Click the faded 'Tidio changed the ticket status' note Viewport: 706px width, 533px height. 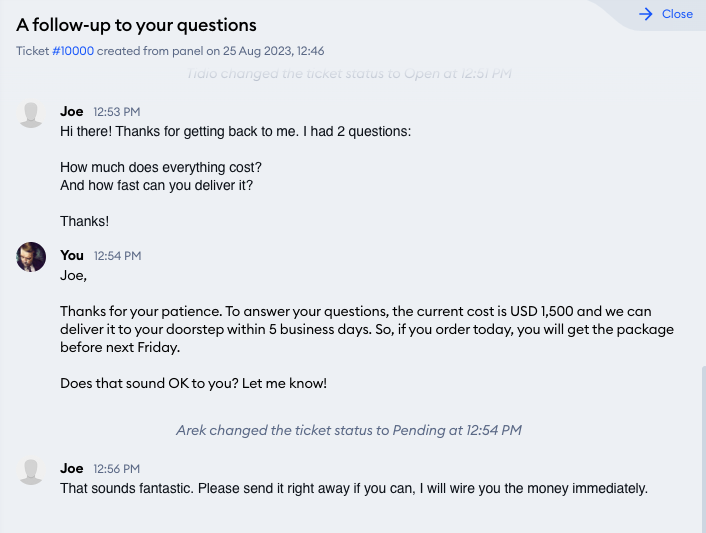click(x=349, y=73)
